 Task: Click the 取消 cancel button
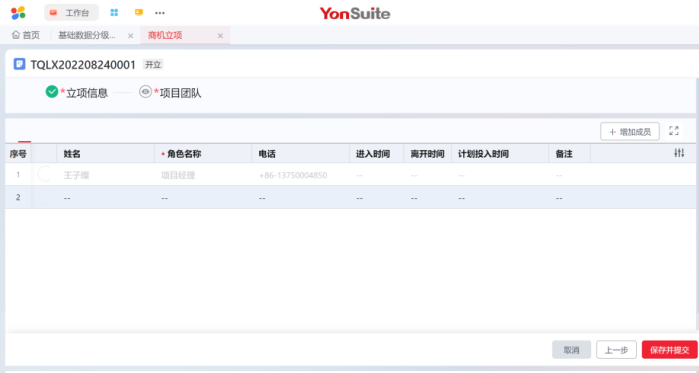point(572,350)
